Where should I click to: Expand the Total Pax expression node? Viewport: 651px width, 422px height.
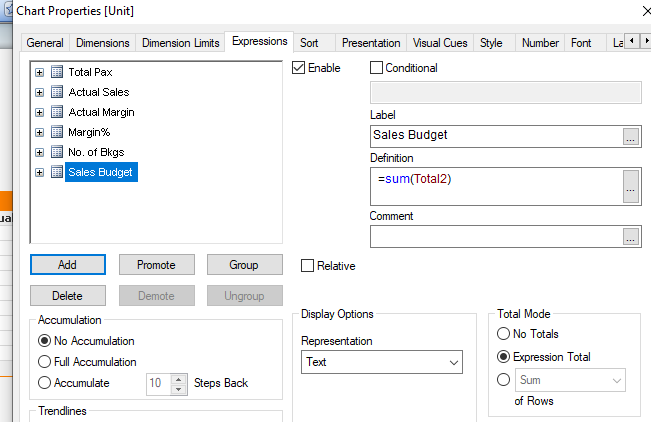(x=39, y=72)
